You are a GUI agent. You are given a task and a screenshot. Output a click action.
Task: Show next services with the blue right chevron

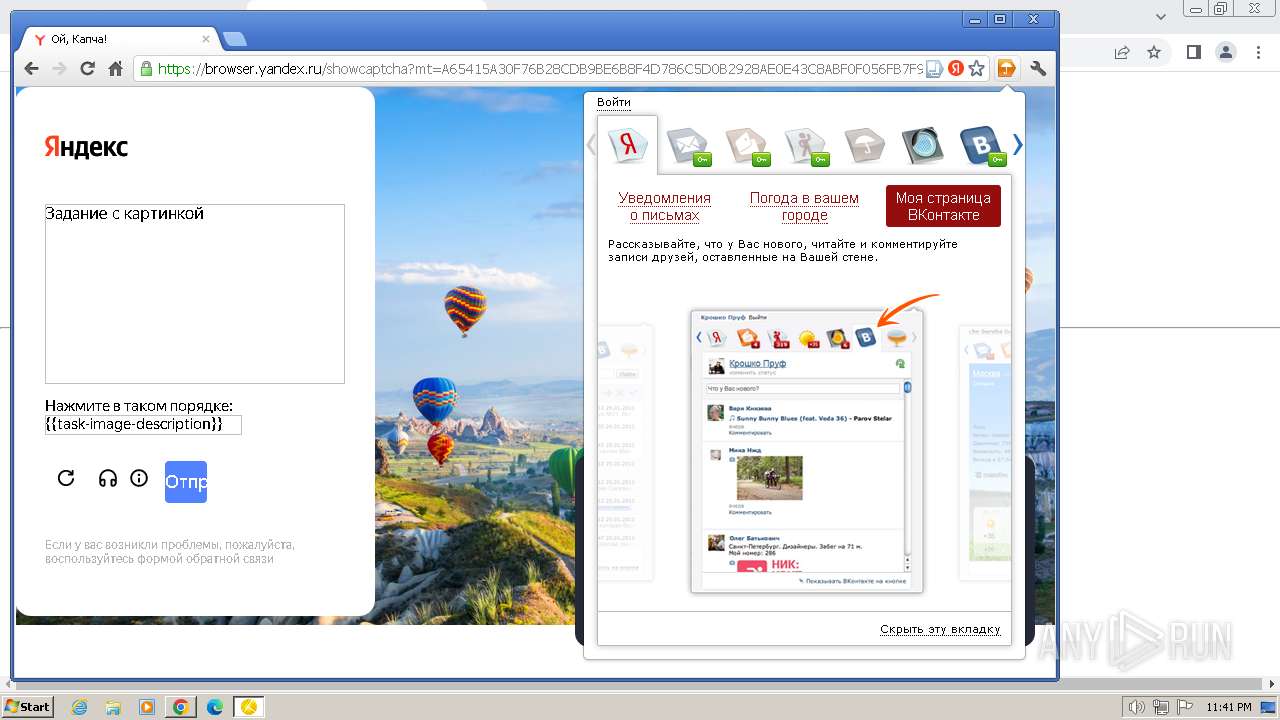1018,145
